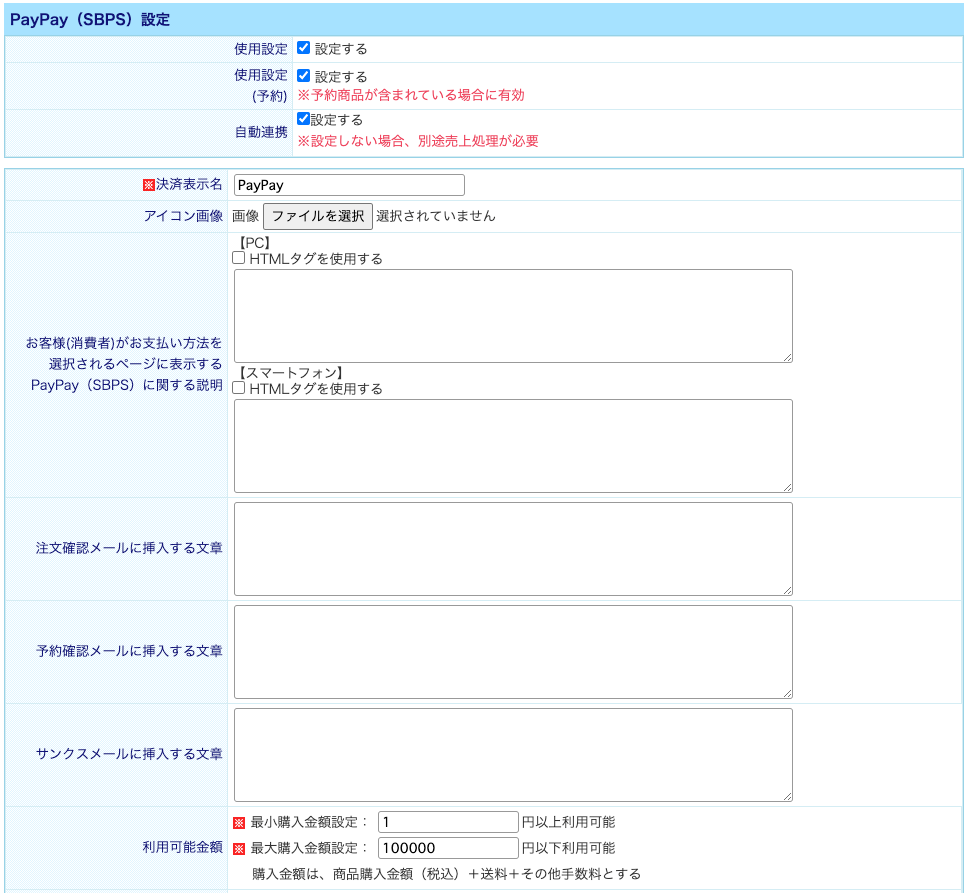Click the text ※設定しない場合、別途売上処理が必要
This screenshot has width=967, height=893.
[x=418, y=141]
